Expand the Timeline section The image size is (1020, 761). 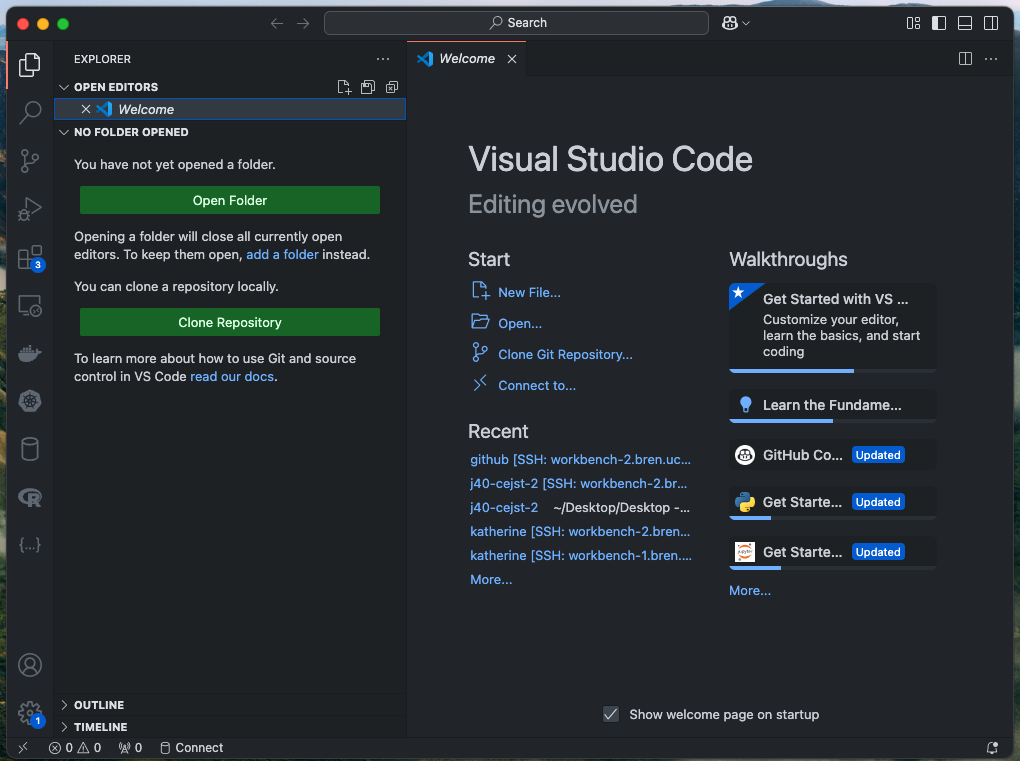pyautogui.click(x=64, y=727)
